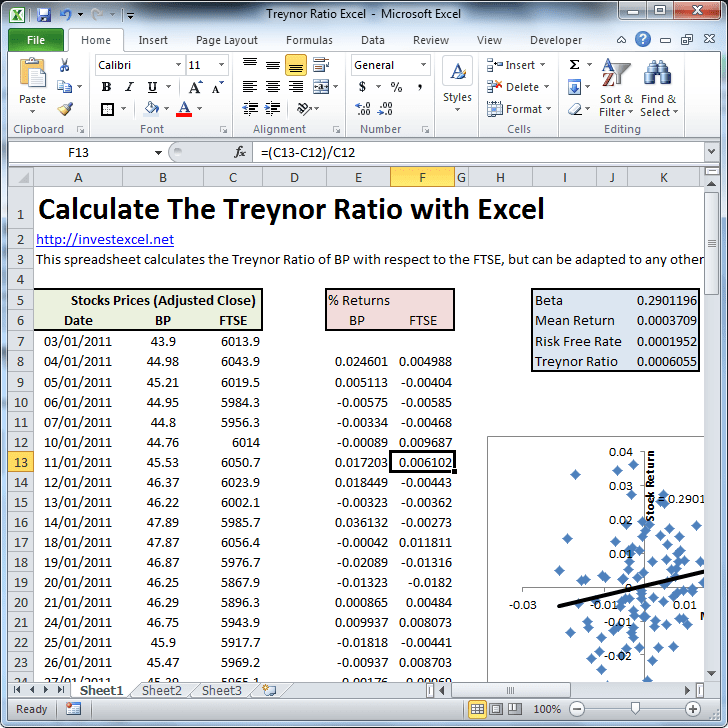This screenshot has height=728, width=728.
Task: Click Increase Decimal icon
Action: [363, 109]
